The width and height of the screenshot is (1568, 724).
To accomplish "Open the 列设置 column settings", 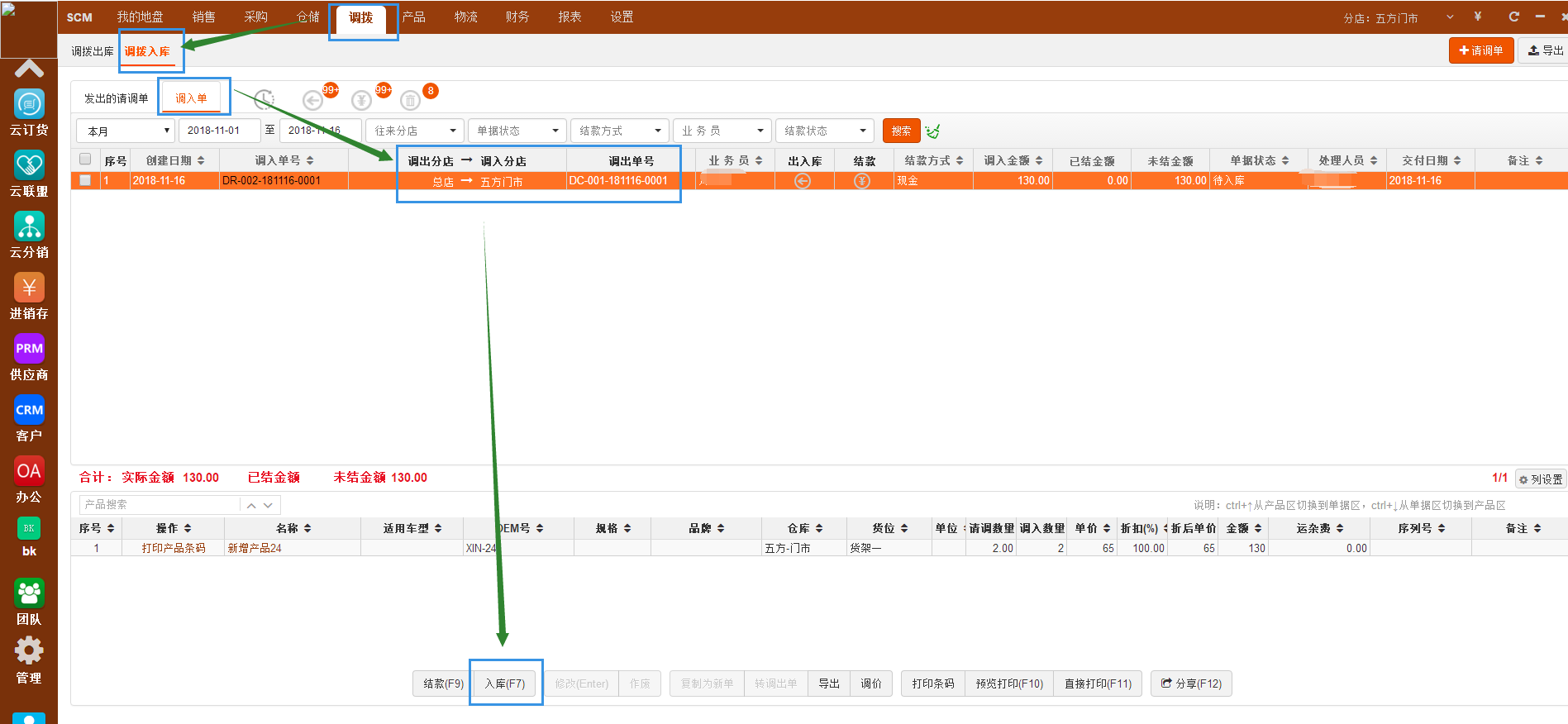I will point(1541,479).
